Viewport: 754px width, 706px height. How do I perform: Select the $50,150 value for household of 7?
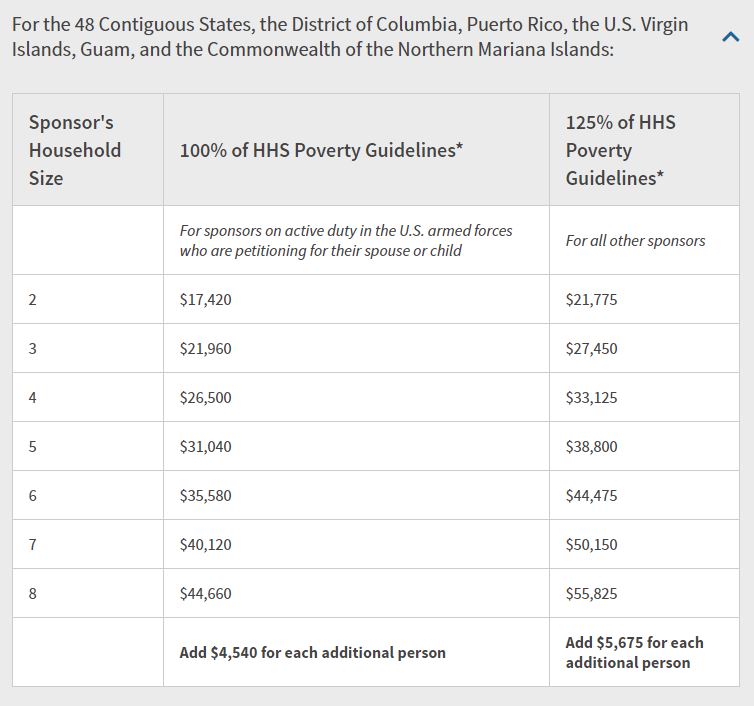pyautogui.click(x=591, y=545)
